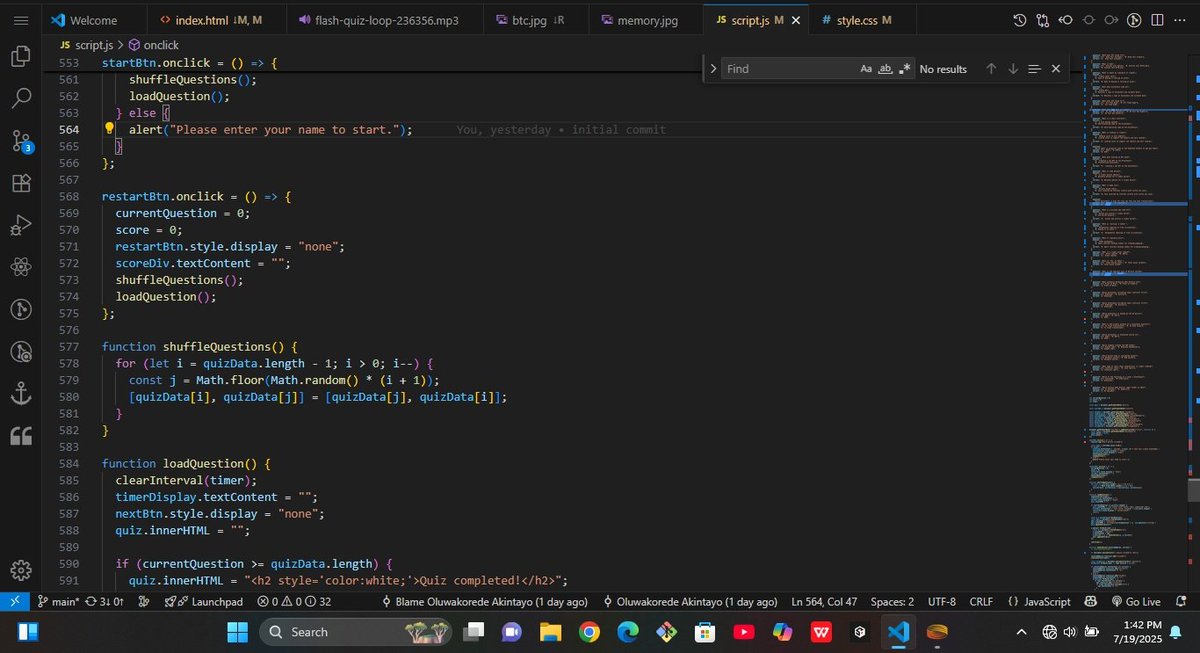The height and width of the screenshot is (653, 1200).
Task: Click the lightbulb code action on line 564
Action: pos(109,129)
